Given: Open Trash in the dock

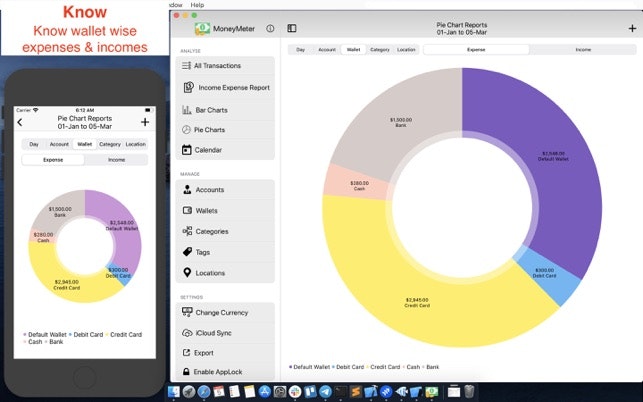Looking at the screenshot, I should pyautogui.click(x=470, y=392).
